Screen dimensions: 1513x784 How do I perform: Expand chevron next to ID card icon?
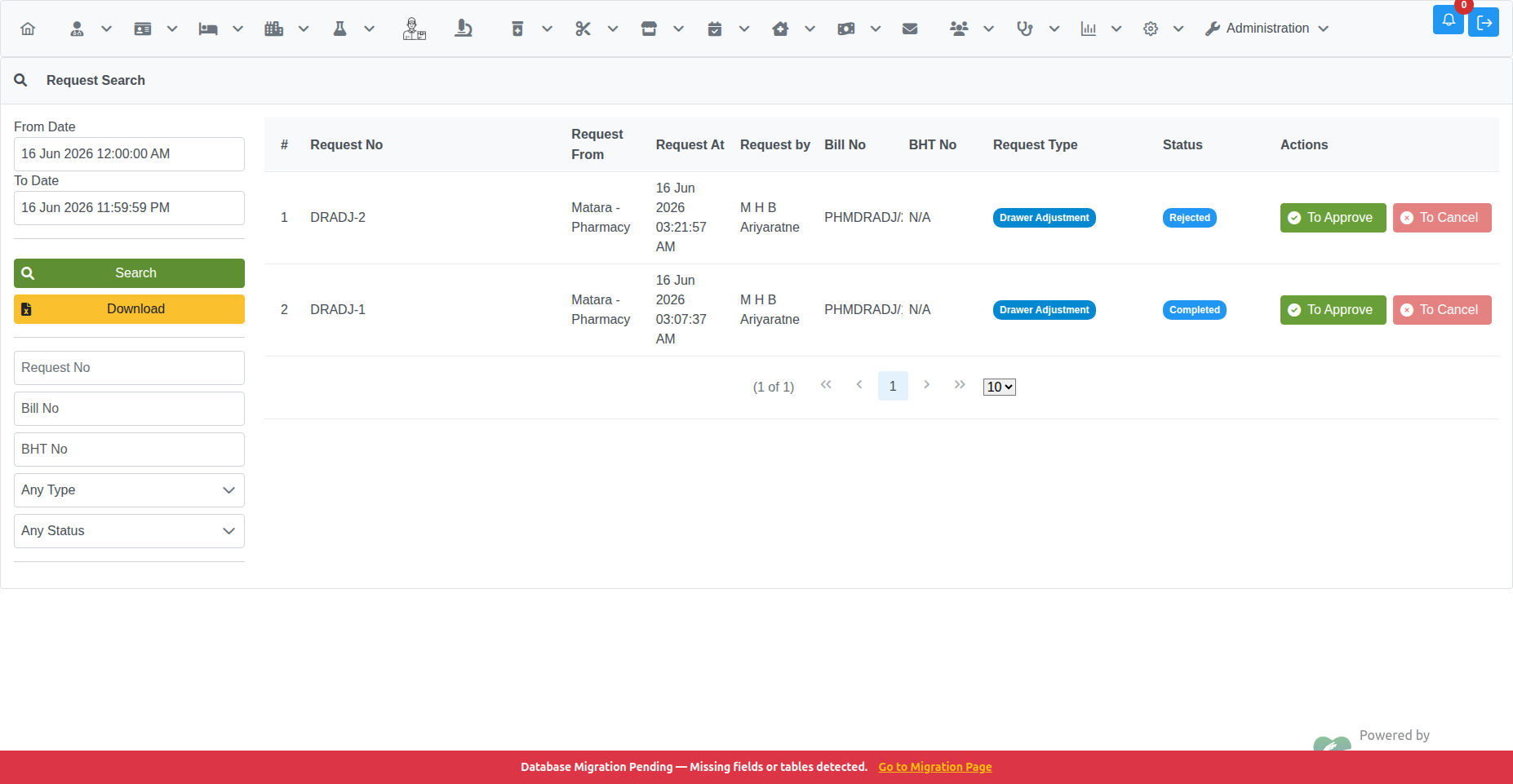pos(172,29)
